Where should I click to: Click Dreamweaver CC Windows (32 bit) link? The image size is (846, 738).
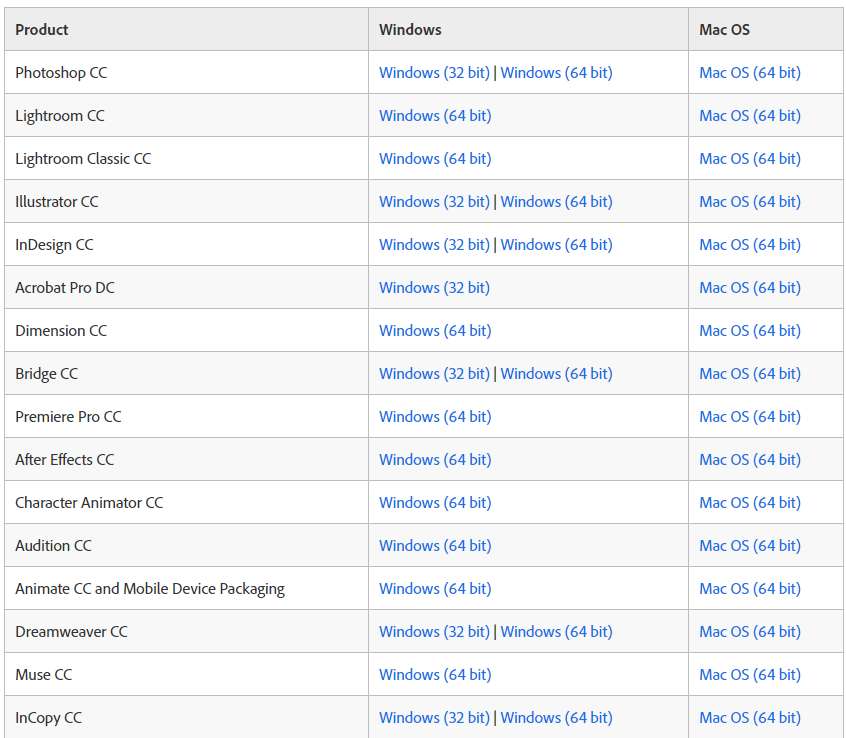(x=434, y=632)
